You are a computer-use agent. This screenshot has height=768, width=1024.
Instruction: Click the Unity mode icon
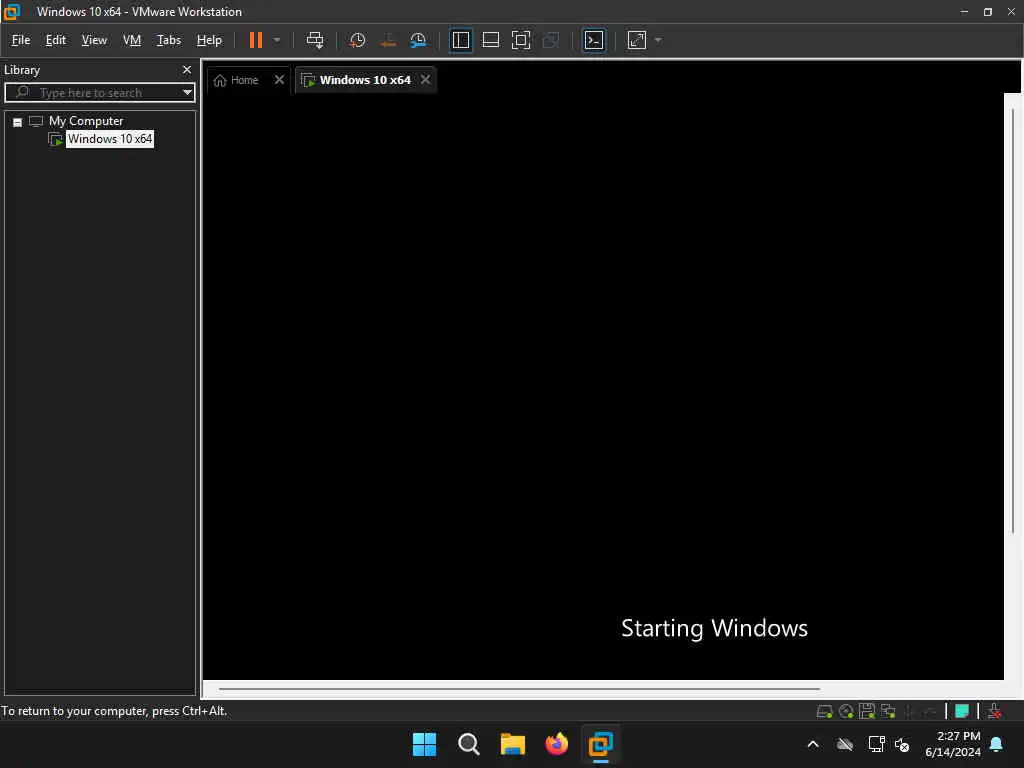point(551,40)
